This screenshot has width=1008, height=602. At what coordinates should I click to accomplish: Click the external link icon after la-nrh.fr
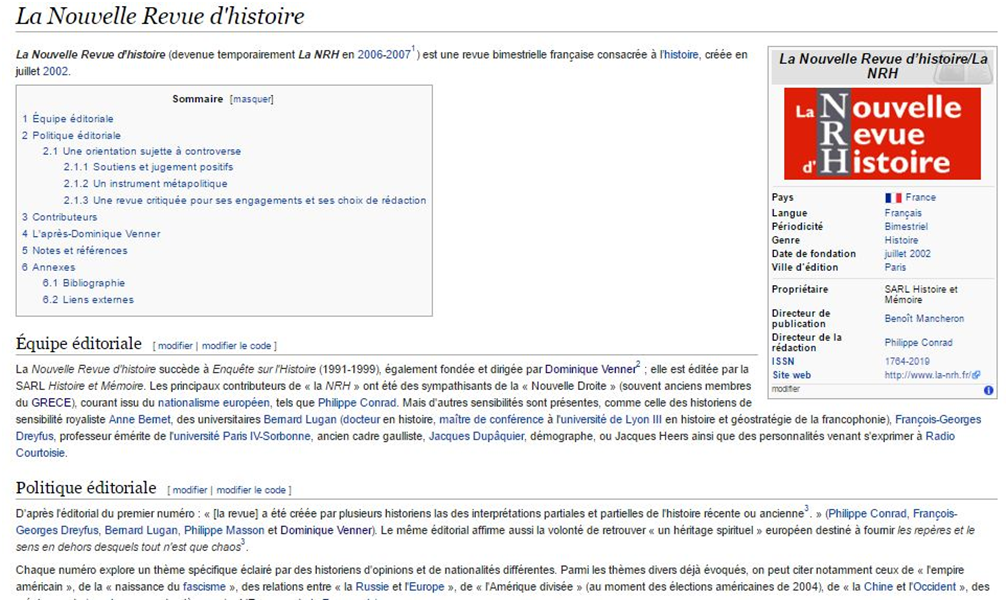(976, 375)
